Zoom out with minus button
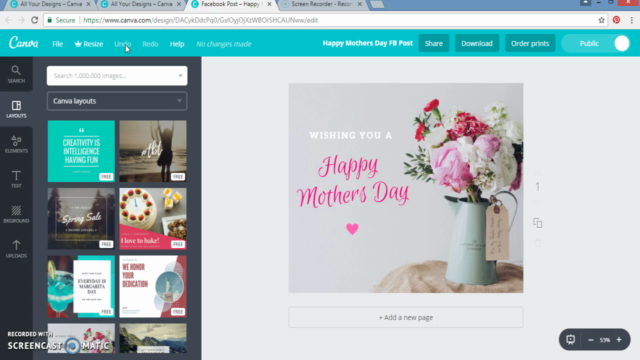 coord(591,340)
